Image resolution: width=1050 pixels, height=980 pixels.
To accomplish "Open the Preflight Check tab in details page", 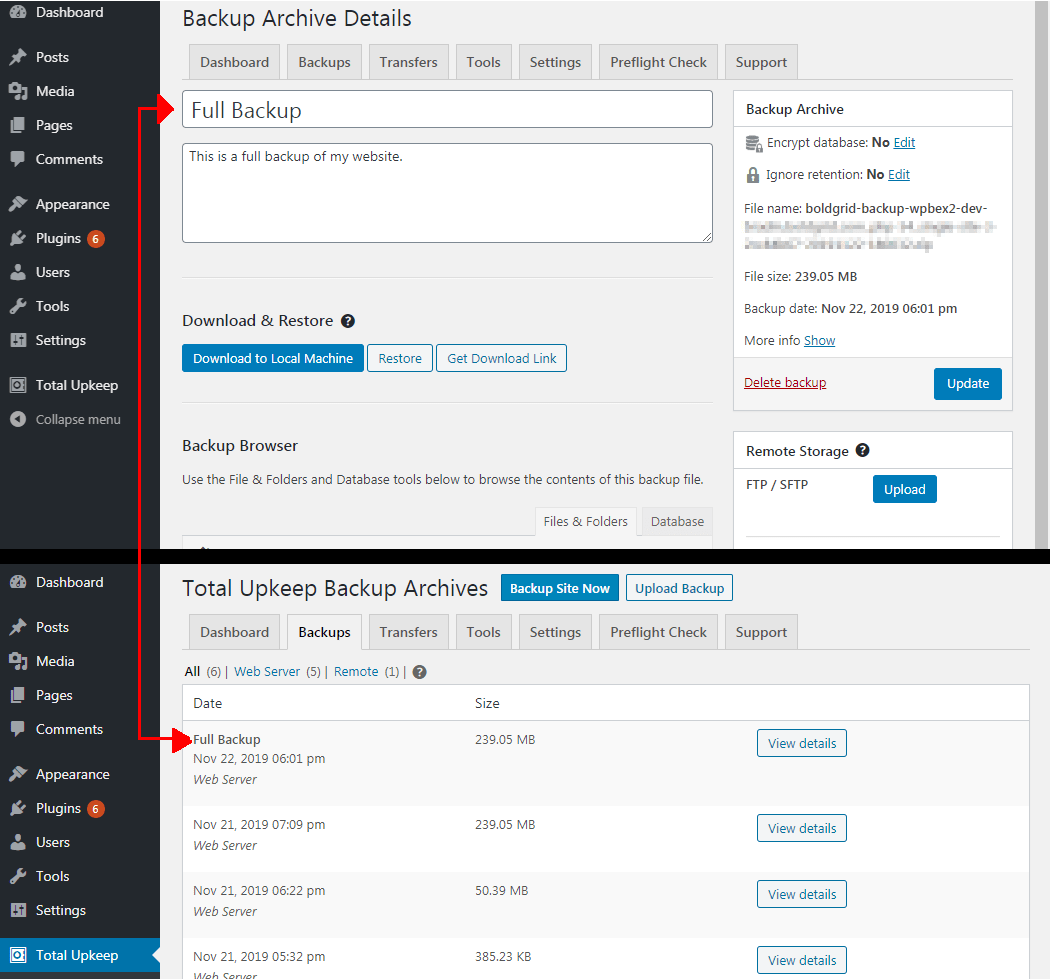I will [x=658, y=62].
